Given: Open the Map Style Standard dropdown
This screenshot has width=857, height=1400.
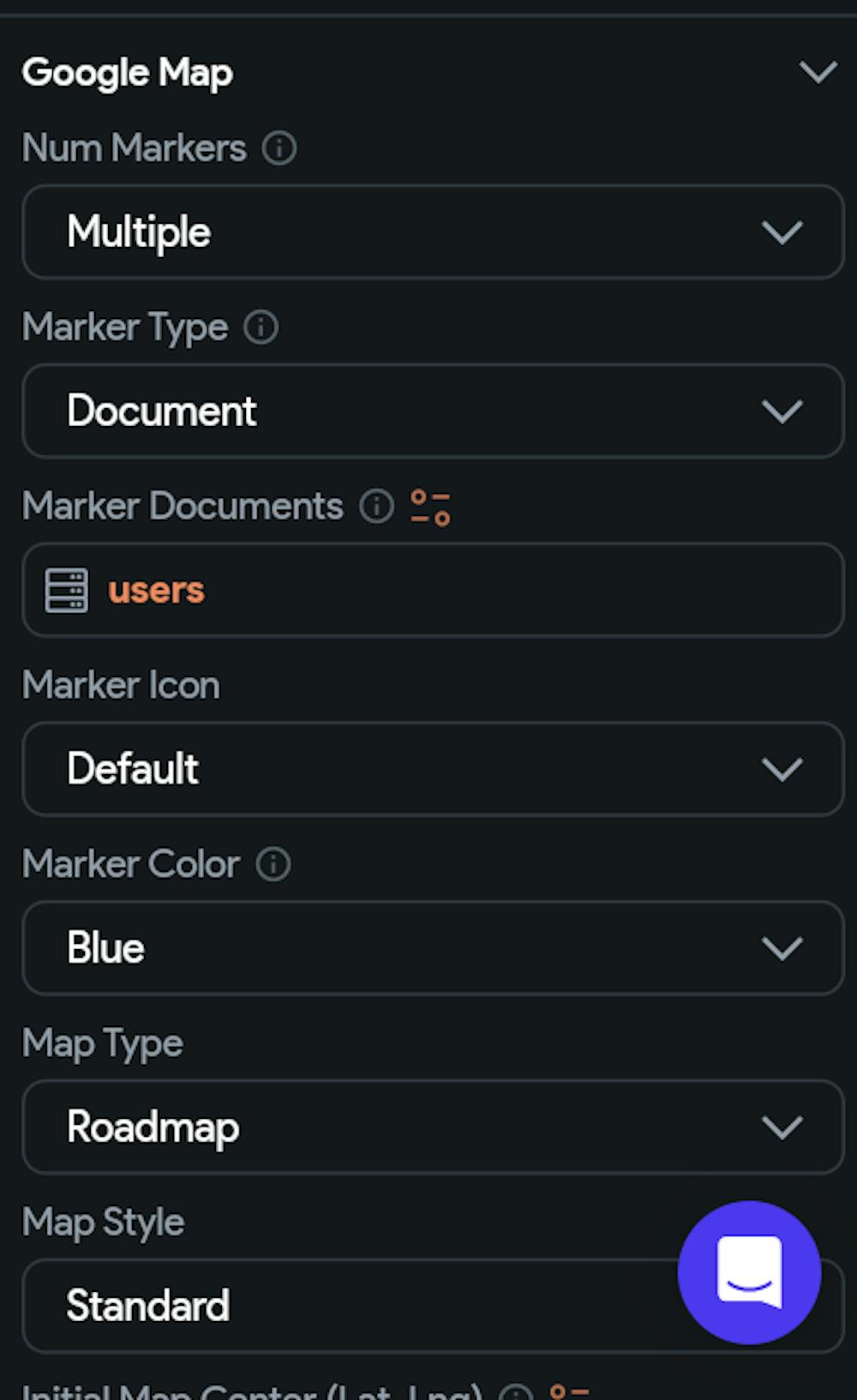Looking at the screenshot, I should click(433, 1307).
